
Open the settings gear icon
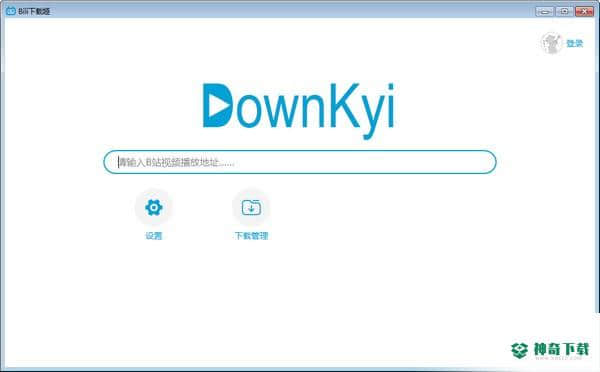tap(154, 207)
